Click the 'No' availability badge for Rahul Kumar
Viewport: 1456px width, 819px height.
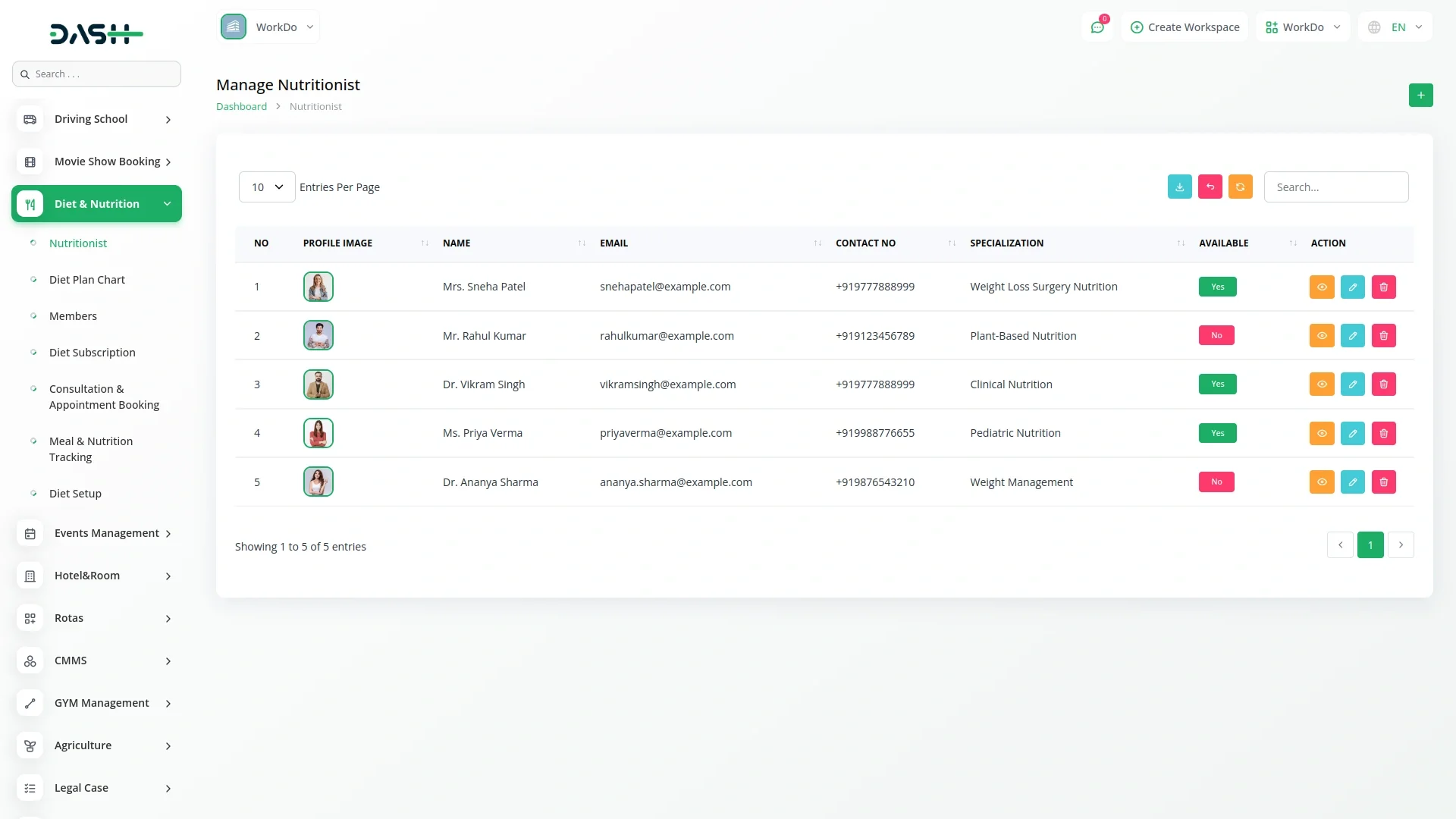pos(1216,336)
